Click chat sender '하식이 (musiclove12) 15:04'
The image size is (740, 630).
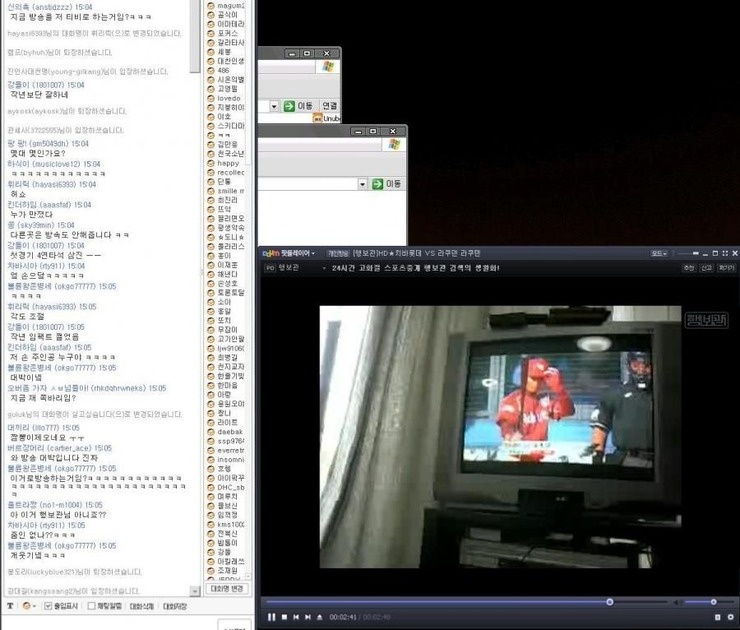pos(54,164)
